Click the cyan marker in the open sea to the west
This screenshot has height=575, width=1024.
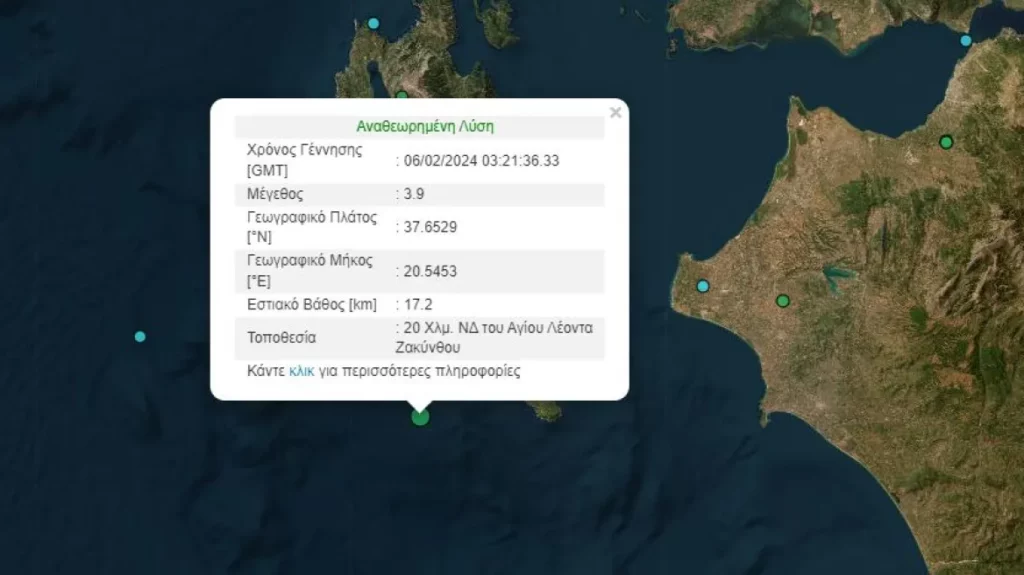pos(140,336)
